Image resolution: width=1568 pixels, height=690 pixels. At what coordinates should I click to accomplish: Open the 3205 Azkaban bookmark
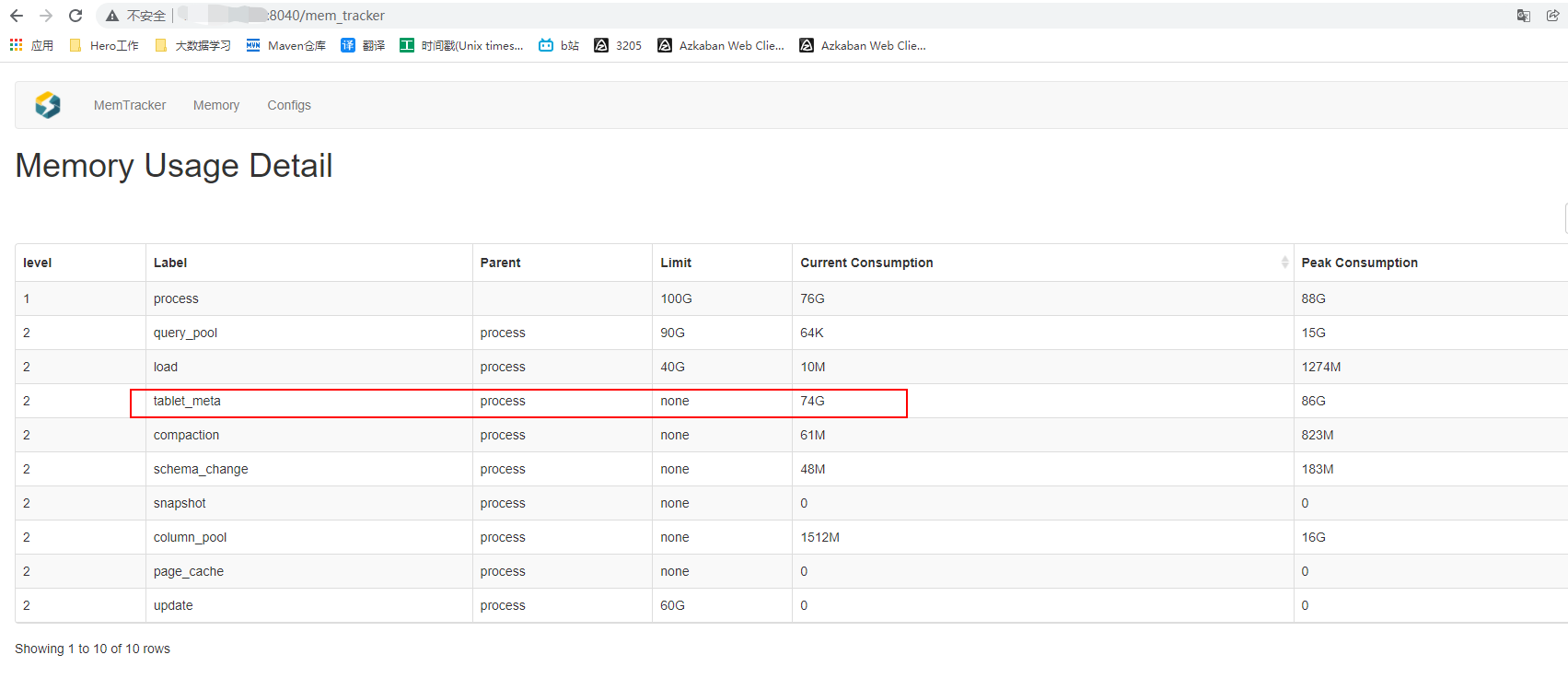618,45
